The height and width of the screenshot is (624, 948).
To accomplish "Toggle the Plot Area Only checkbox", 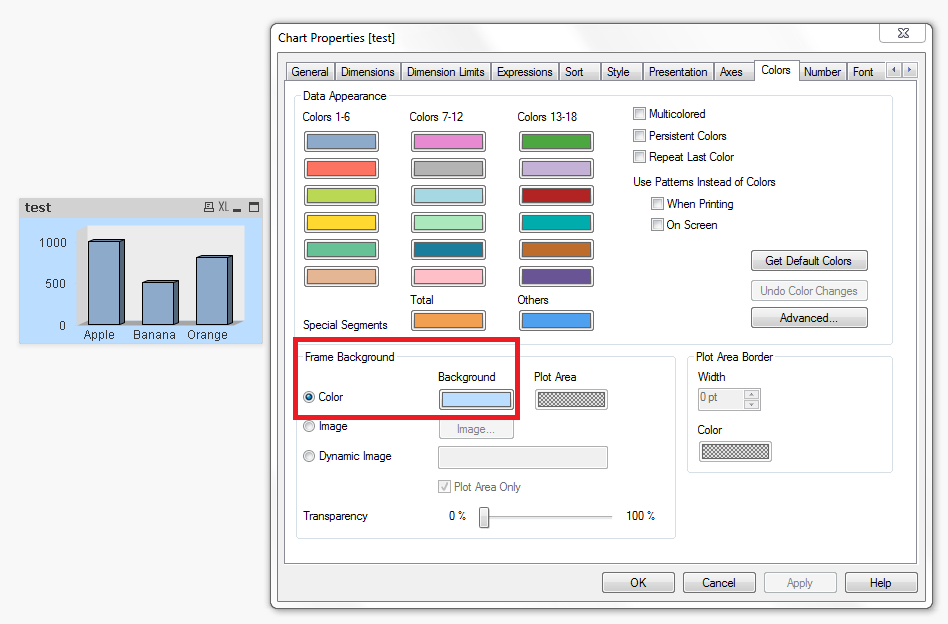I will tap(444, 487).
